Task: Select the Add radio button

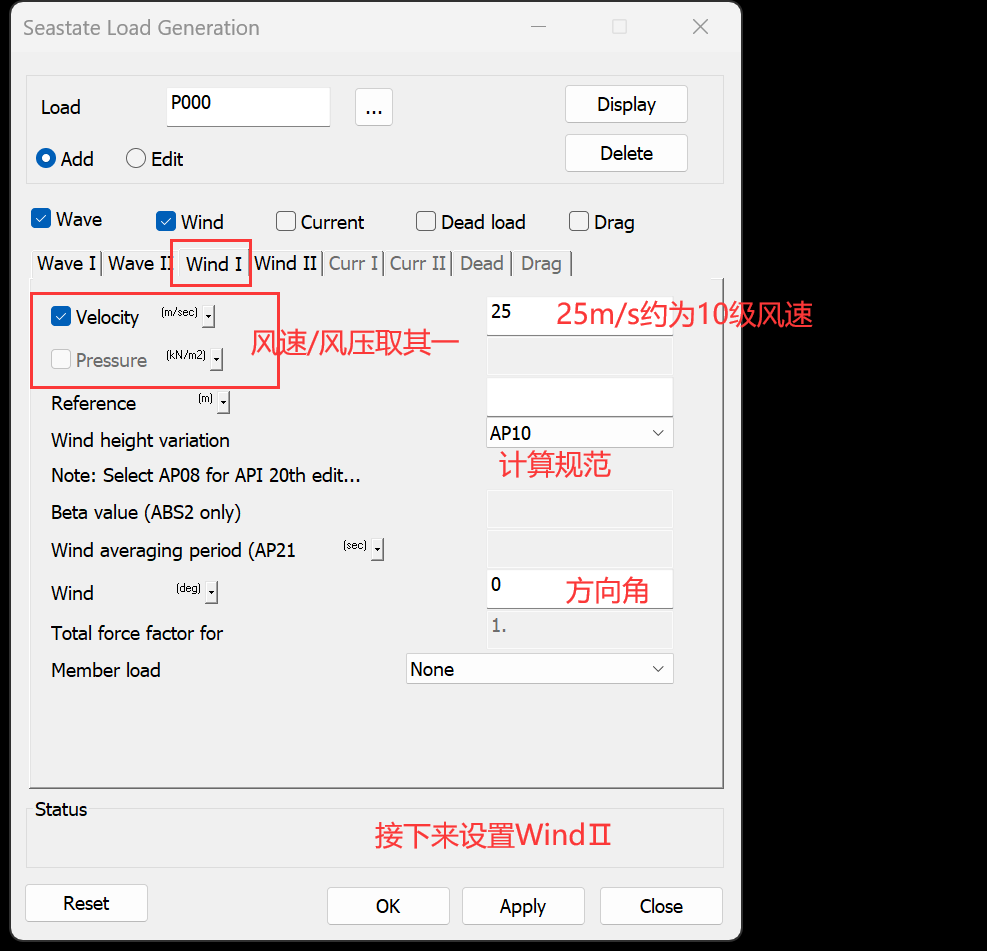Action: 46,159
